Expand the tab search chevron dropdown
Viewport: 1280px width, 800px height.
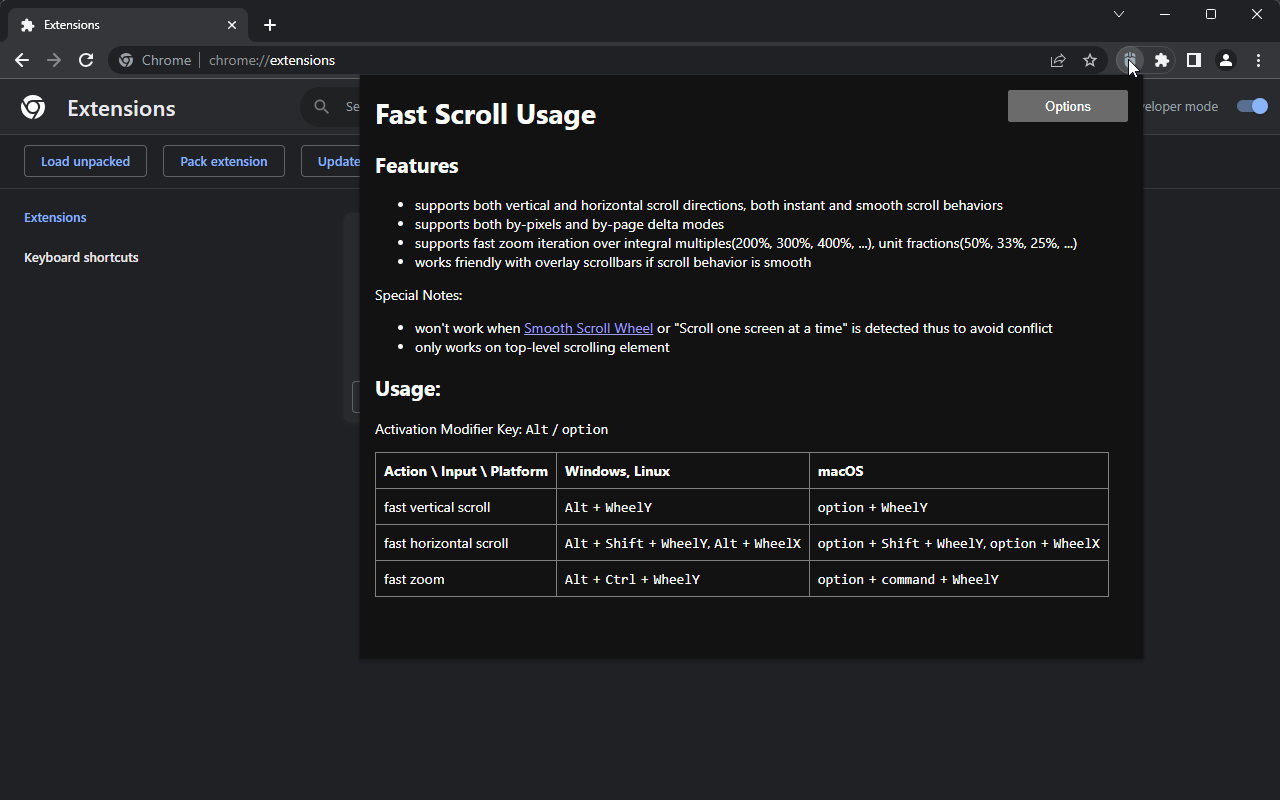1119,14
